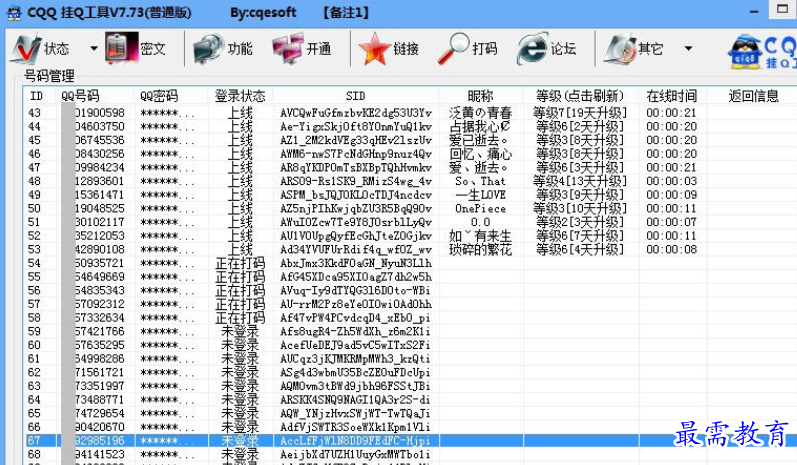Image resolution: width=797 pixels, height=465 pixels.
Task: Click level cell 等级2[3天升级]
Action: coord(580,223)
